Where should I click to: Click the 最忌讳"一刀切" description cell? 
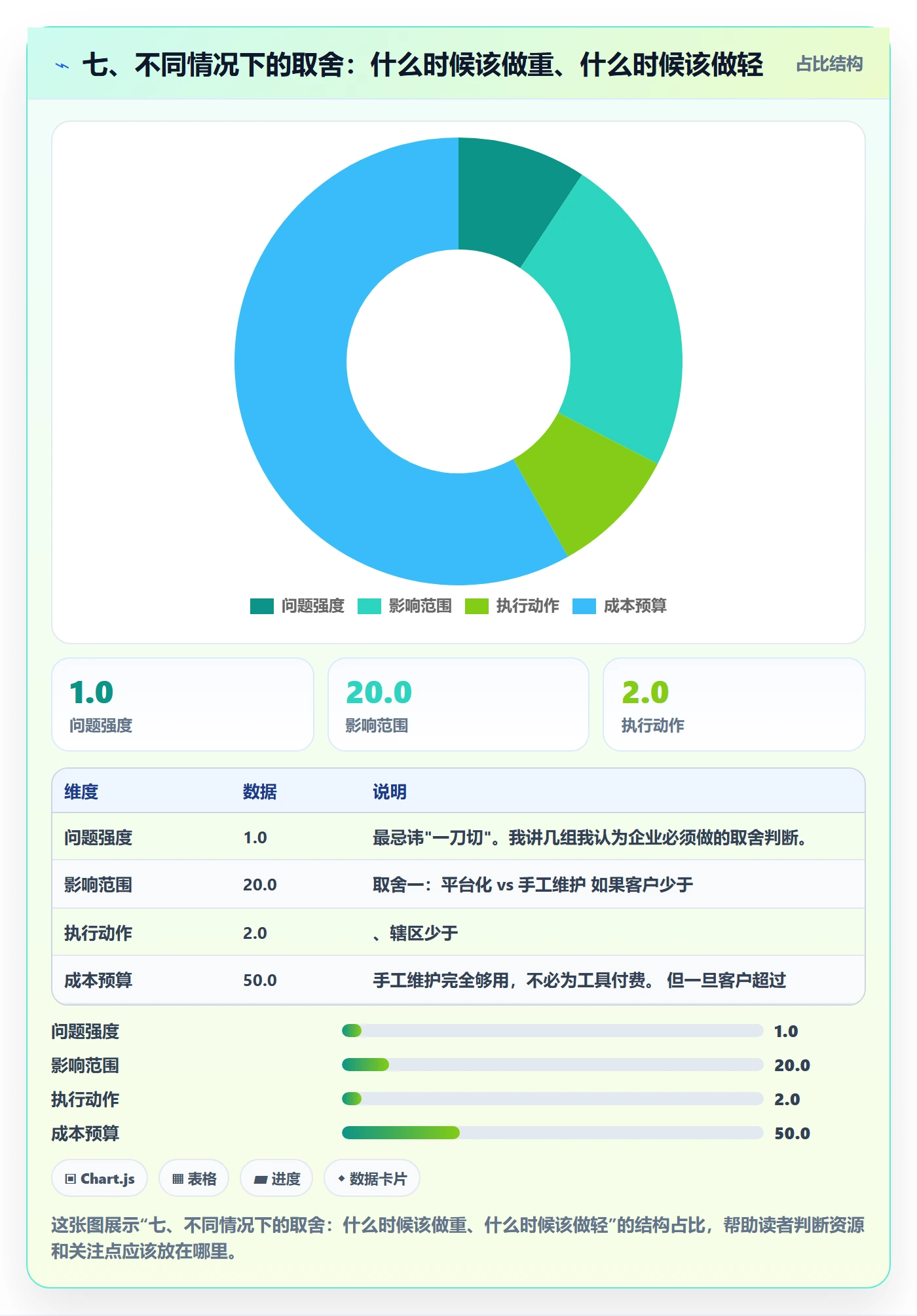589,837
